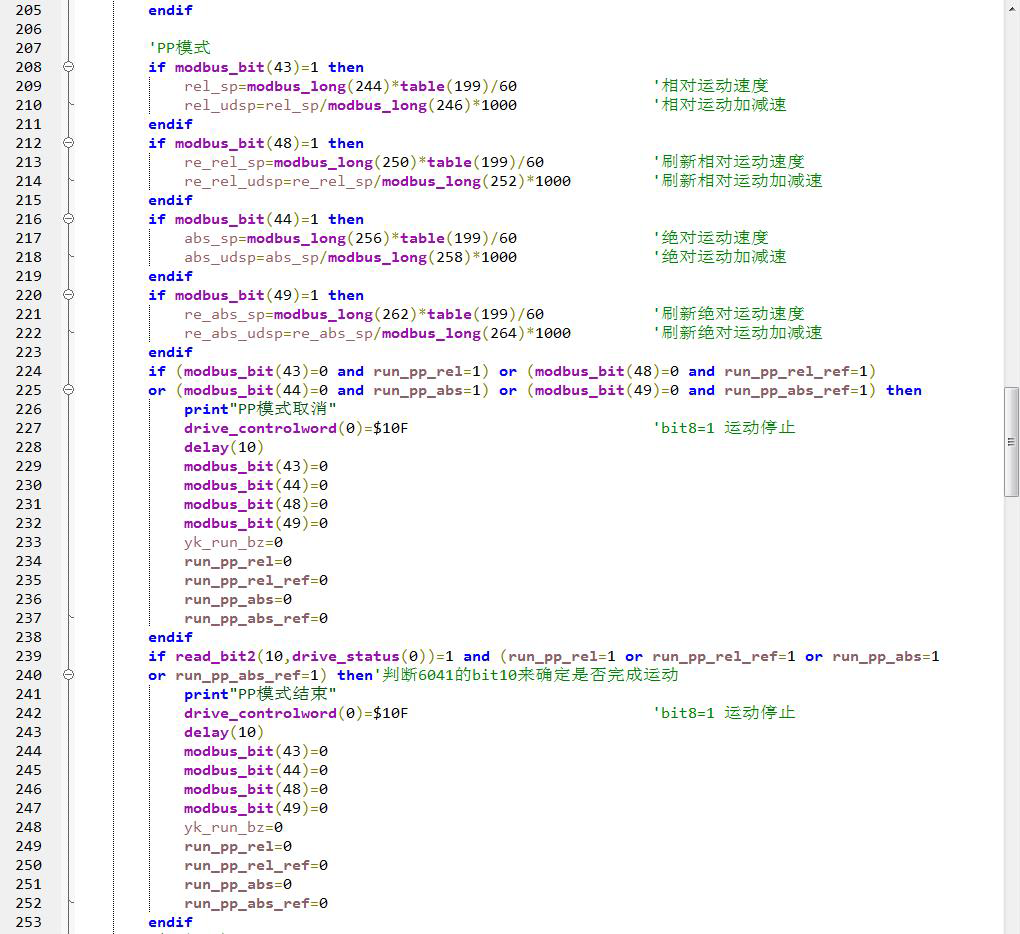Collapse the modbus_bit(49) block at line 220

point(68,295)
